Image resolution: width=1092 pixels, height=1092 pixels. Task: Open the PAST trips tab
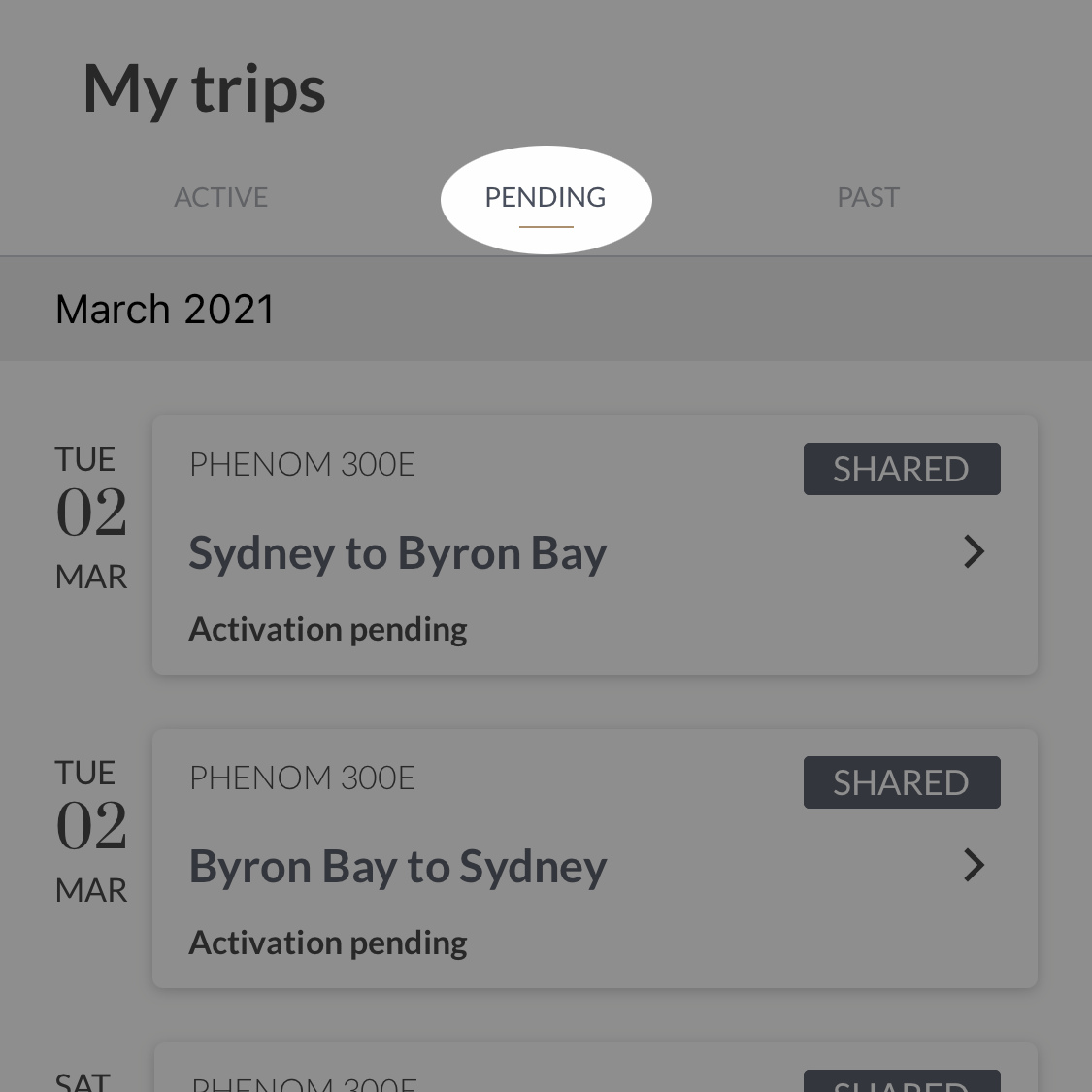868,198
